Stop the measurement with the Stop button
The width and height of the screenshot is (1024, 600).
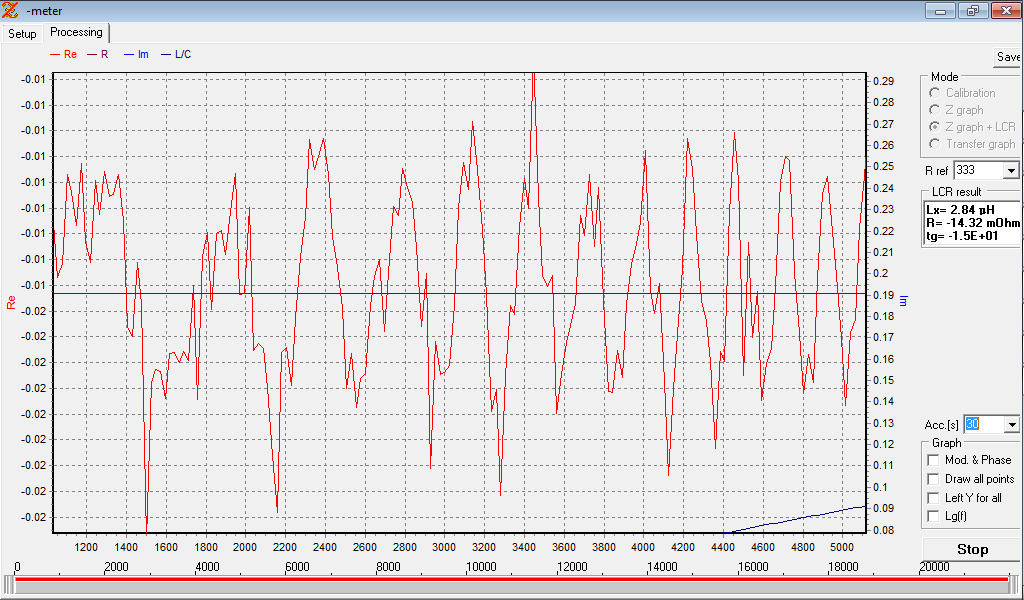(x=972, y=550)
